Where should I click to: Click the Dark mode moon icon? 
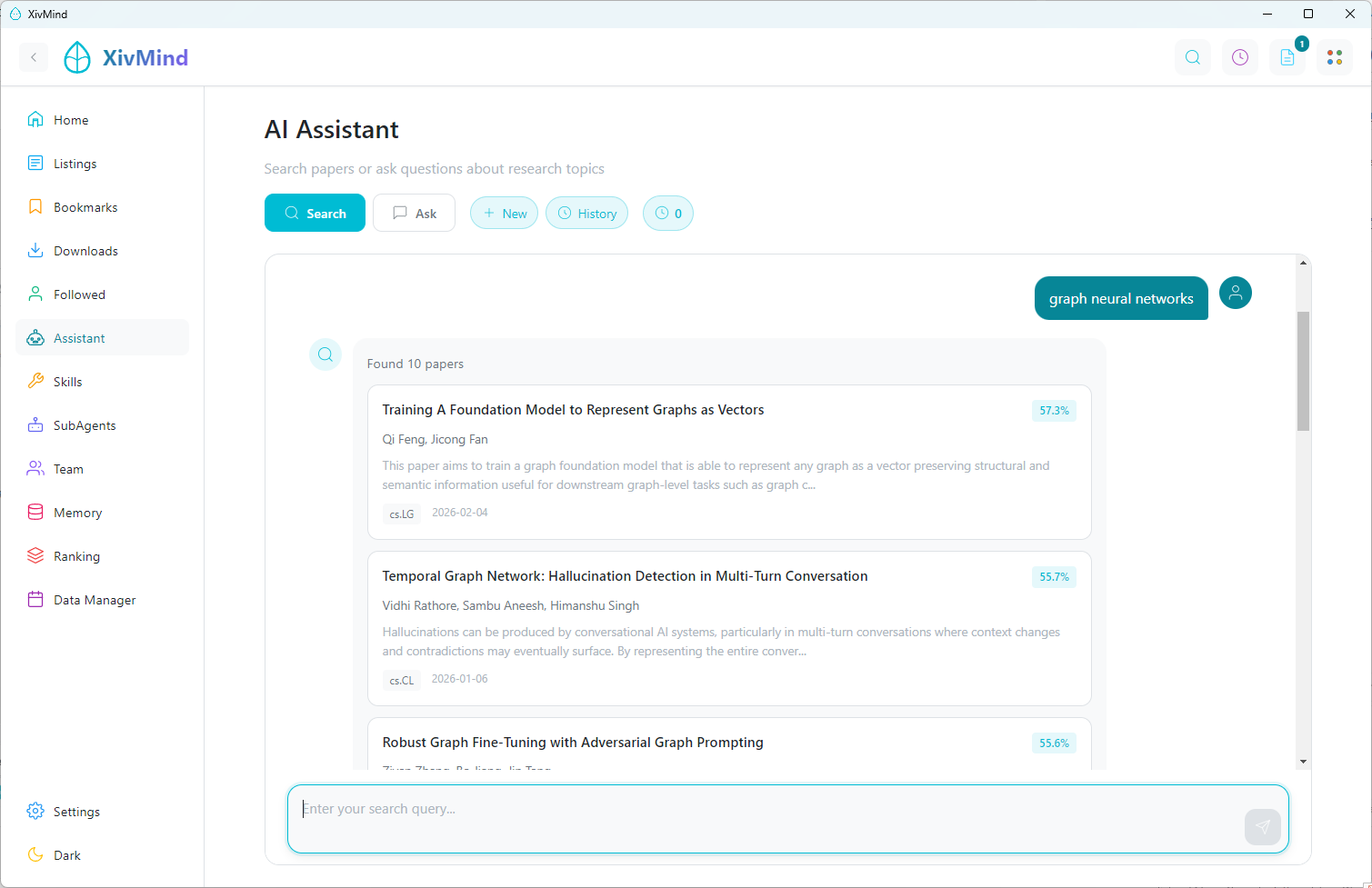pos(35,855)
